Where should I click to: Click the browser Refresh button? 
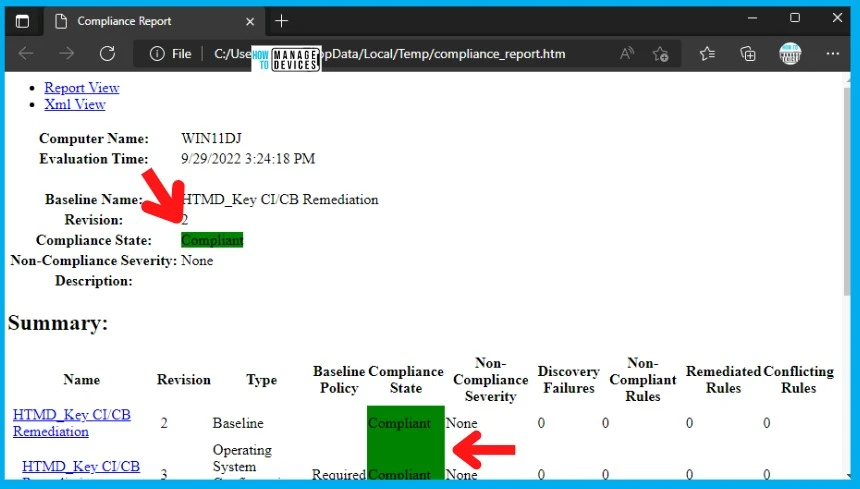coord(107,54)
